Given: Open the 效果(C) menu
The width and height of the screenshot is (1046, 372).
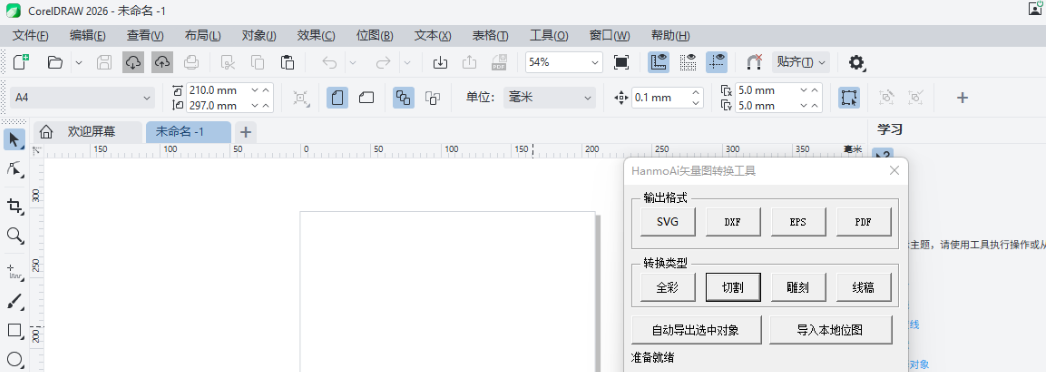Looking at the screenshot, I should (316, 35).
